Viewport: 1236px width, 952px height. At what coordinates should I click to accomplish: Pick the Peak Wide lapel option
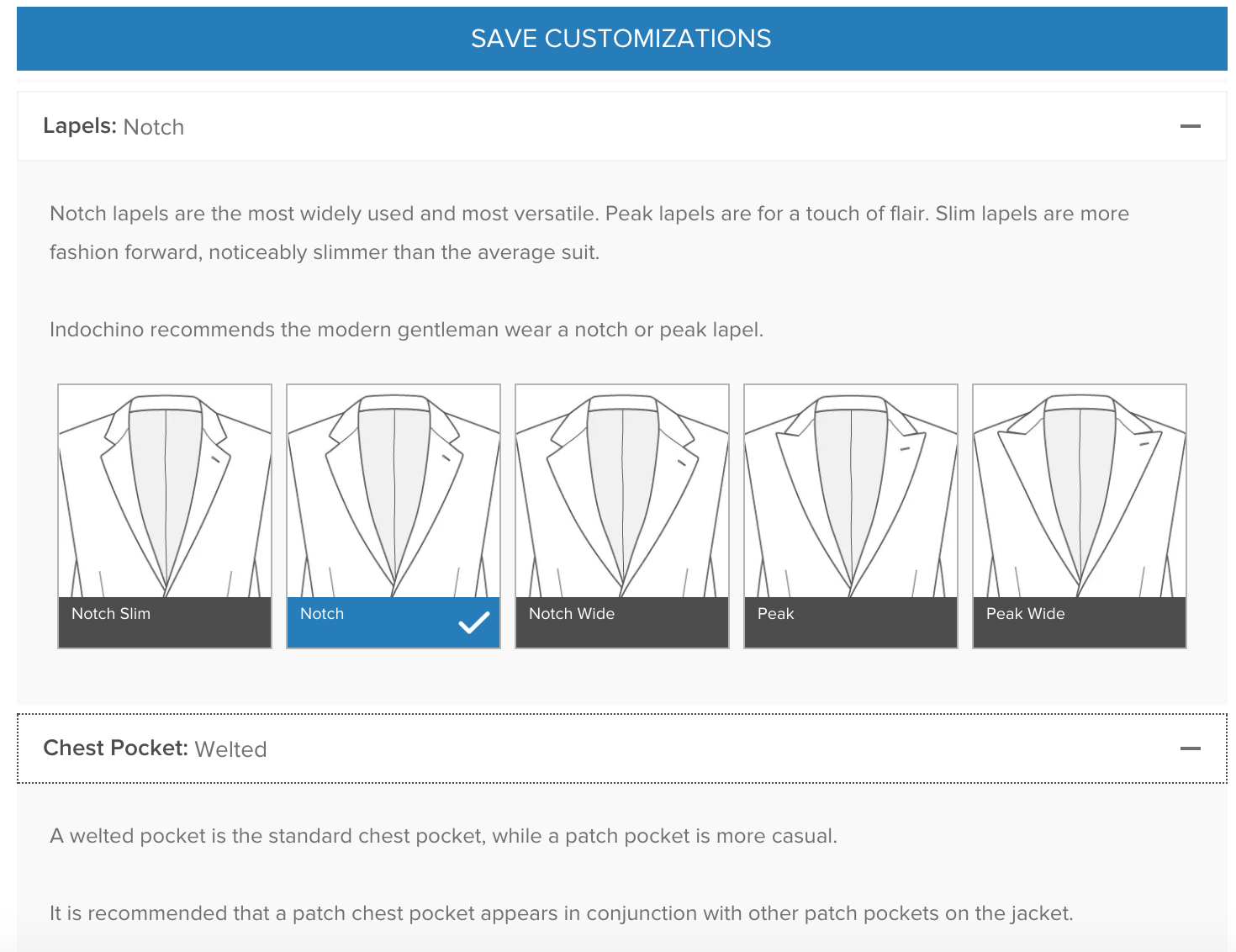(1080, 516)
